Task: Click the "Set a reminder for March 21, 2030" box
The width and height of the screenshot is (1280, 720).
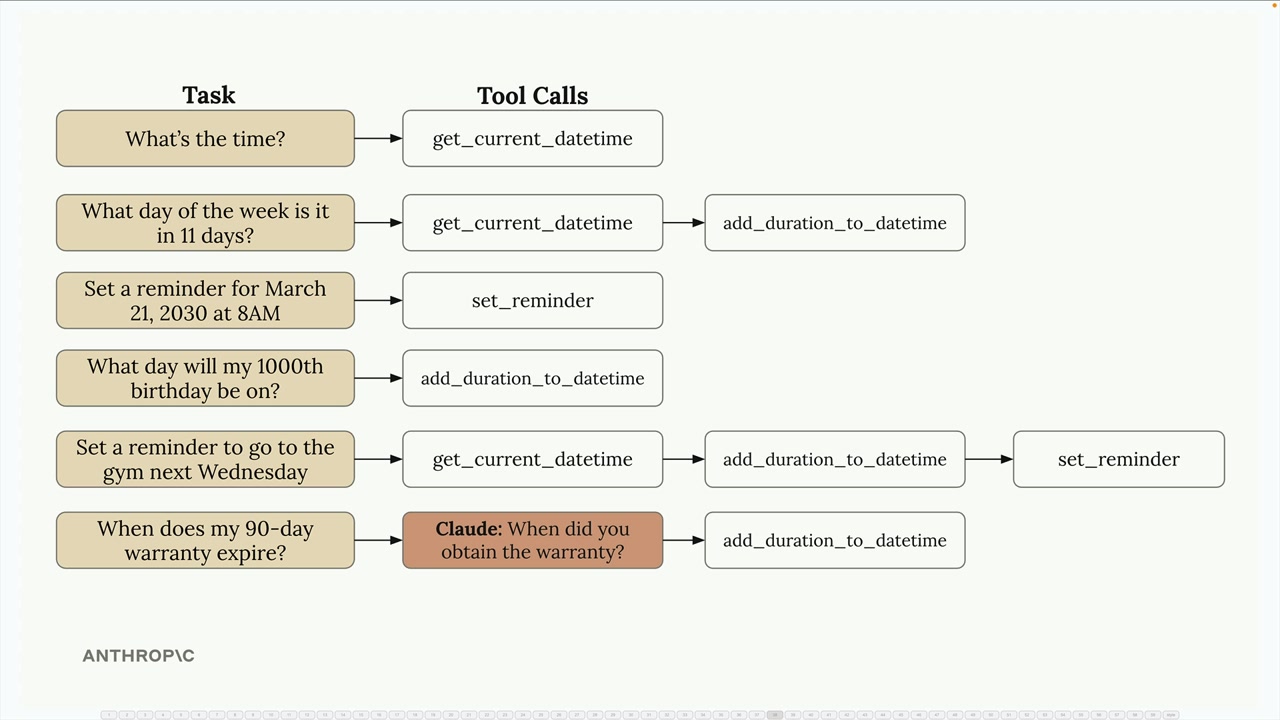Action: click(205, 300)
